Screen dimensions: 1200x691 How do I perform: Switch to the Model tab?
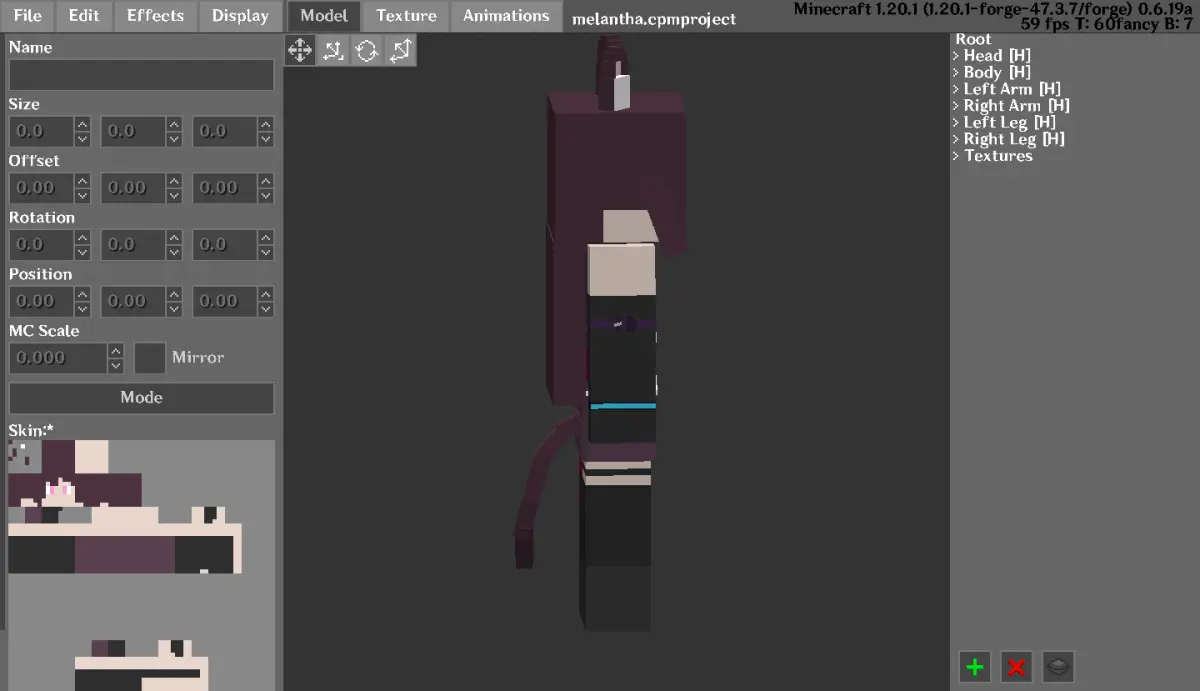point(324,16)
